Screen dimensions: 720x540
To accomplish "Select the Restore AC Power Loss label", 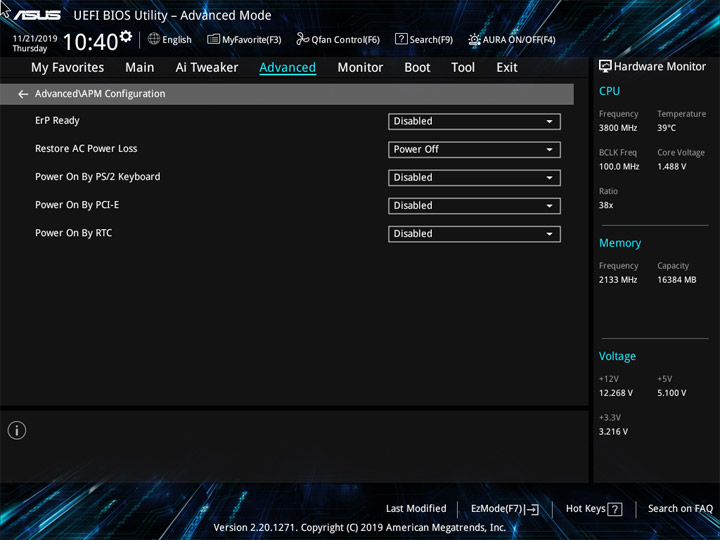I will pos(86,149).
